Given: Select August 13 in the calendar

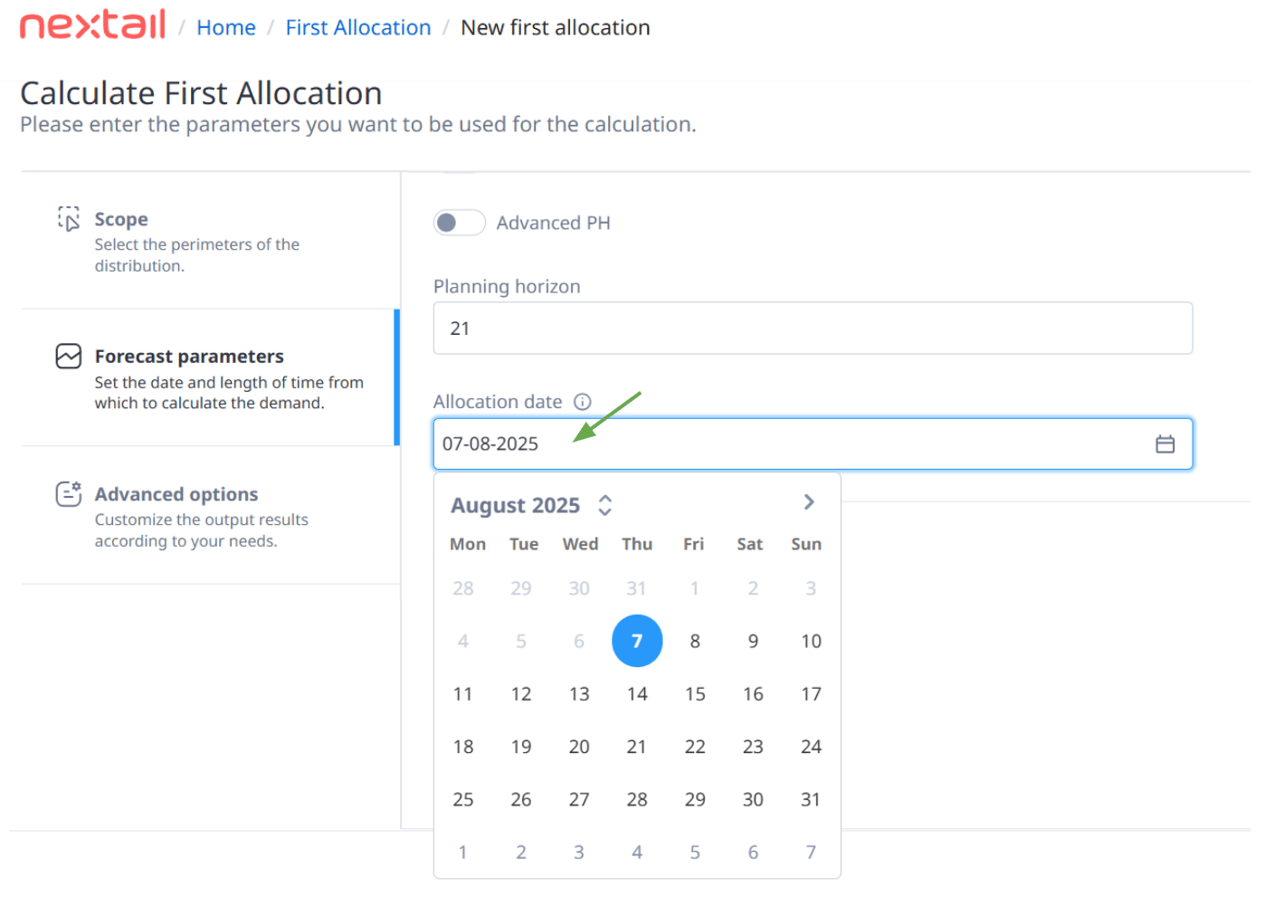Looking at the screenshot, I should [x=579, y=694].
